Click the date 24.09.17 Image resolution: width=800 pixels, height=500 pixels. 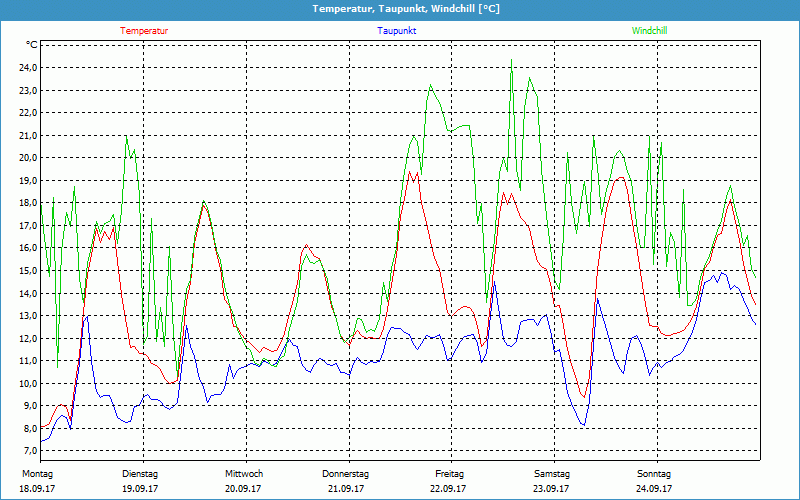654,489
